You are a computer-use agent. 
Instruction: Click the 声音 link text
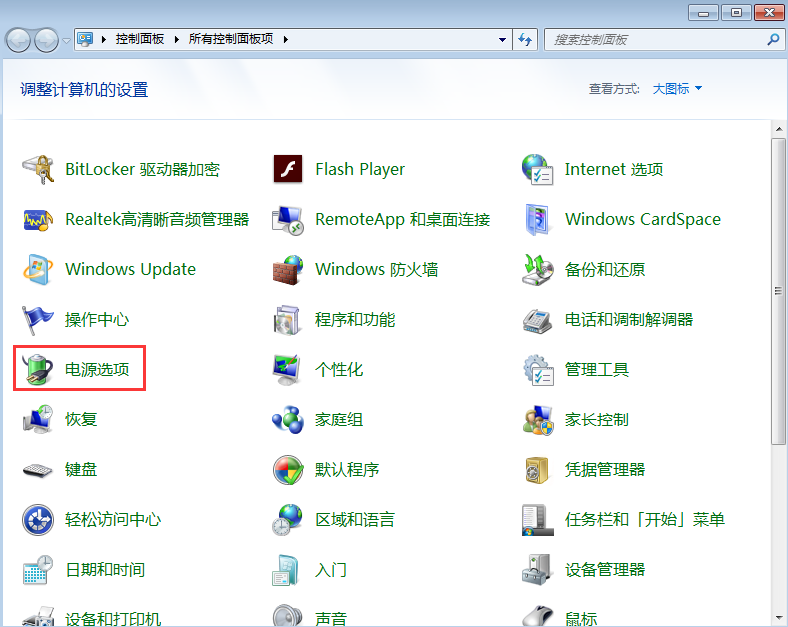(331, 618)
